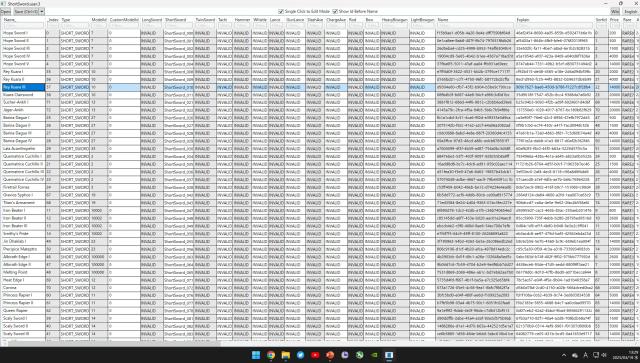Click the Open button
640x363 pixels.
pos(6,11)
